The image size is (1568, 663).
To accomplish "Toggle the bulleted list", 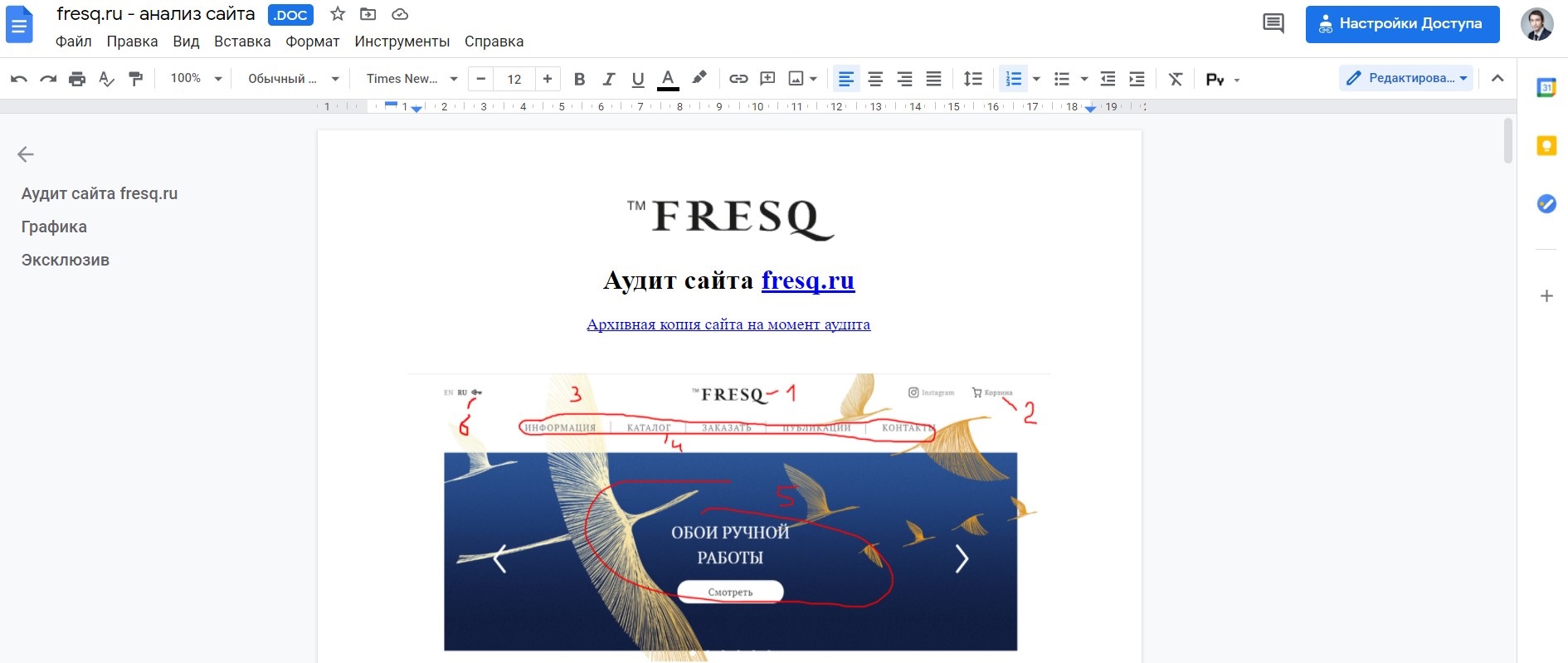I will 1061,79.
